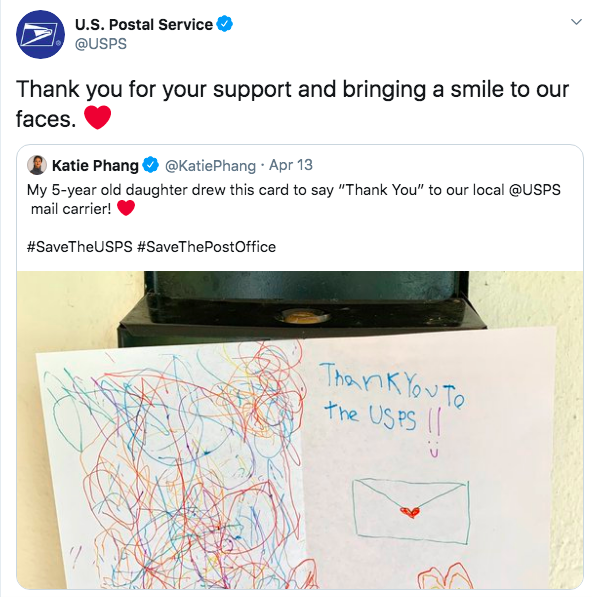The image size is (592, 597).
Task: Open the thank-you card photo
Action: pyautogui.click(x=300, y=430)
